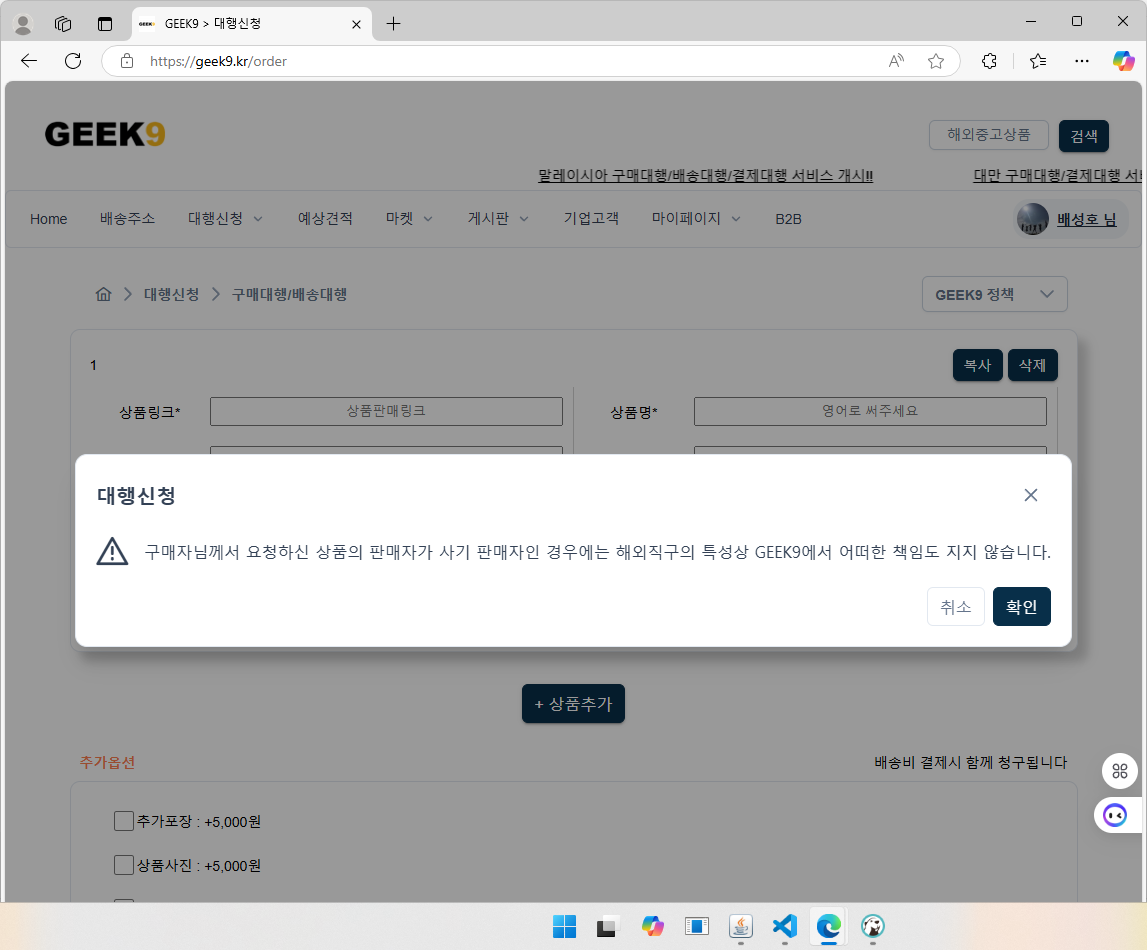
Task: Open the workspaces icon in the title bar
Action: pyautogui.click(x=64, y=24)
